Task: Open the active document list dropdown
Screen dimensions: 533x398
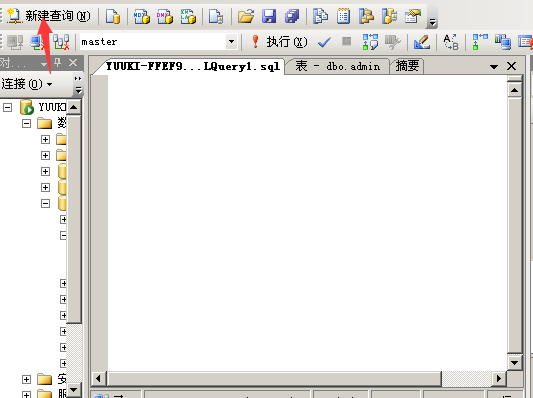Action: 494,67
